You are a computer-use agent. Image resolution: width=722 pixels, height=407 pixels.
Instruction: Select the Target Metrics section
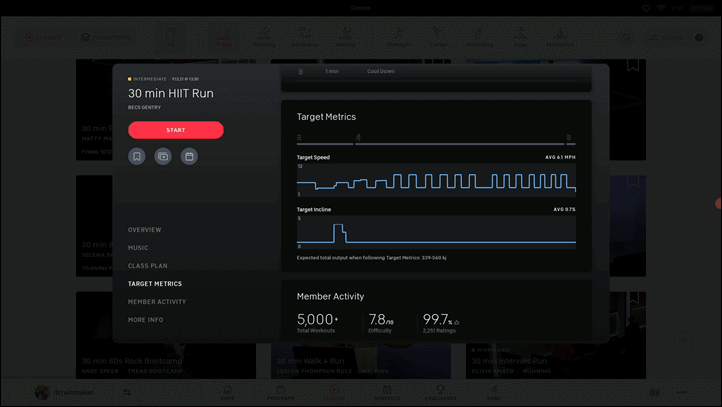click(x=155, y=284)
